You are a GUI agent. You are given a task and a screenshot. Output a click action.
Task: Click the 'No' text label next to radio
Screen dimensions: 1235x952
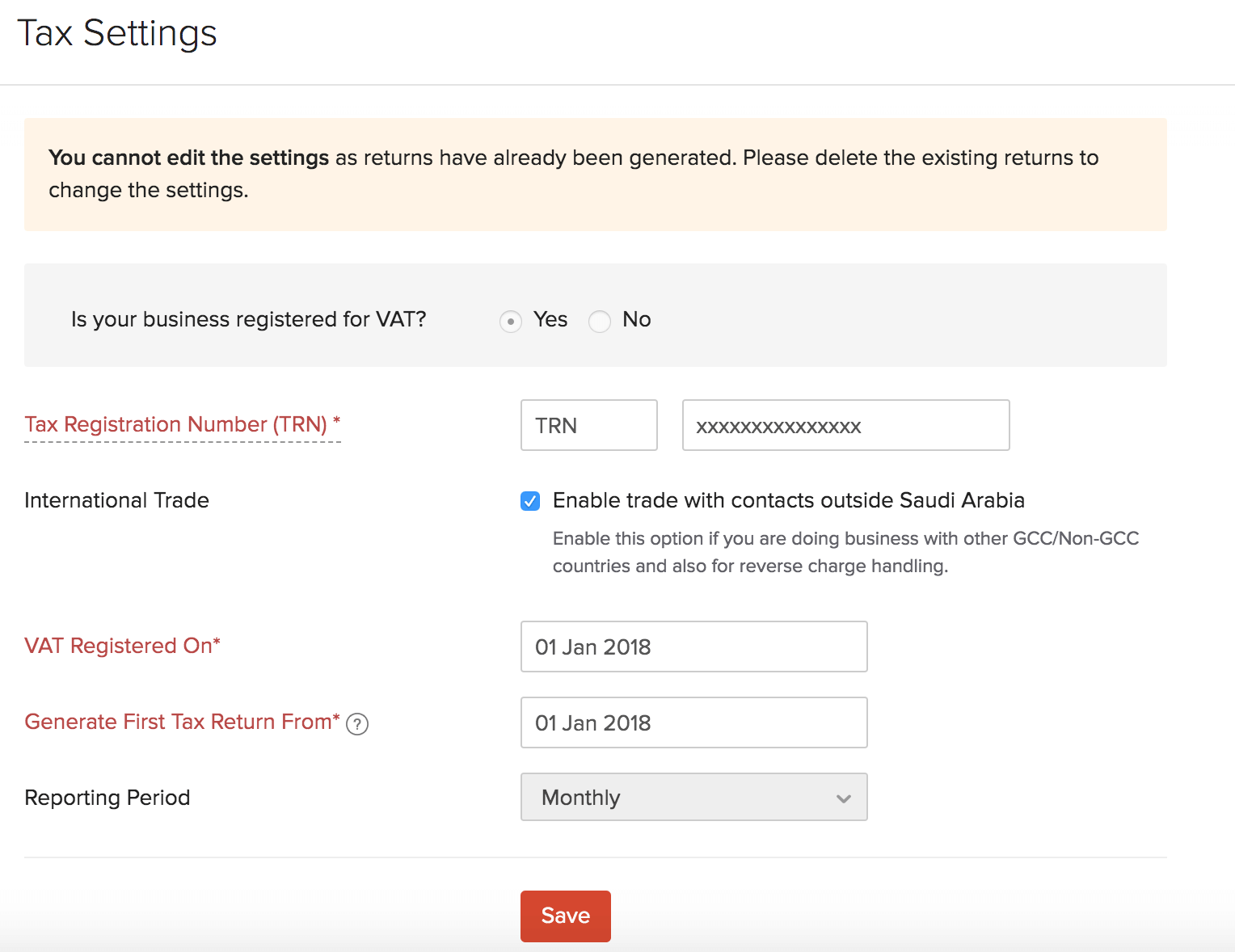636,319
